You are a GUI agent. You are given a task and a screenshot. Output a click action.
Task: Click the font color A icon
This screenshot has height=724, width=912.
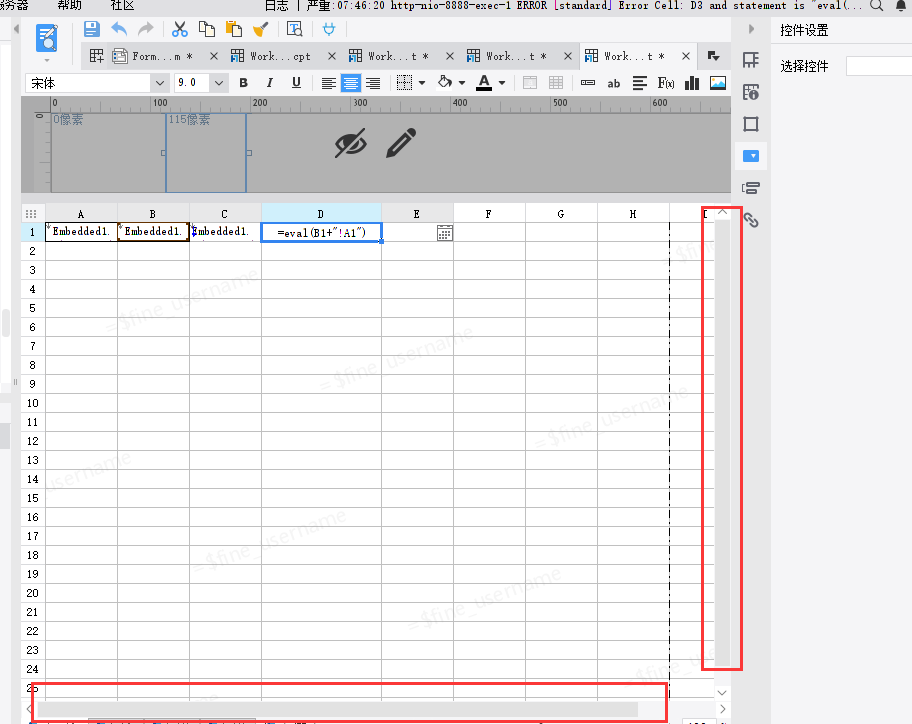click(484, 83)
